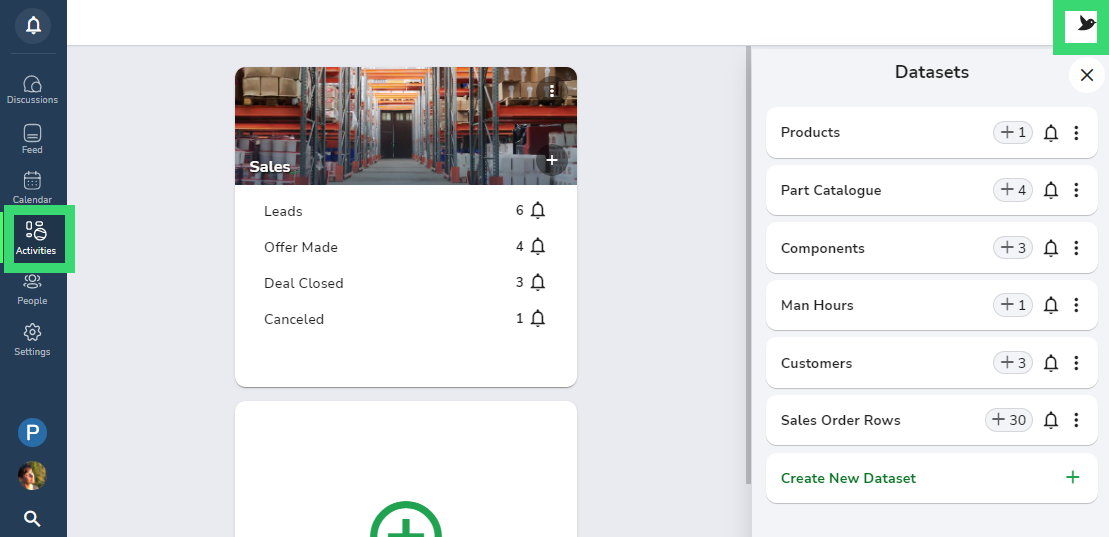
Task: Toggle the bell for Leads
Action: tap(538, 211)
